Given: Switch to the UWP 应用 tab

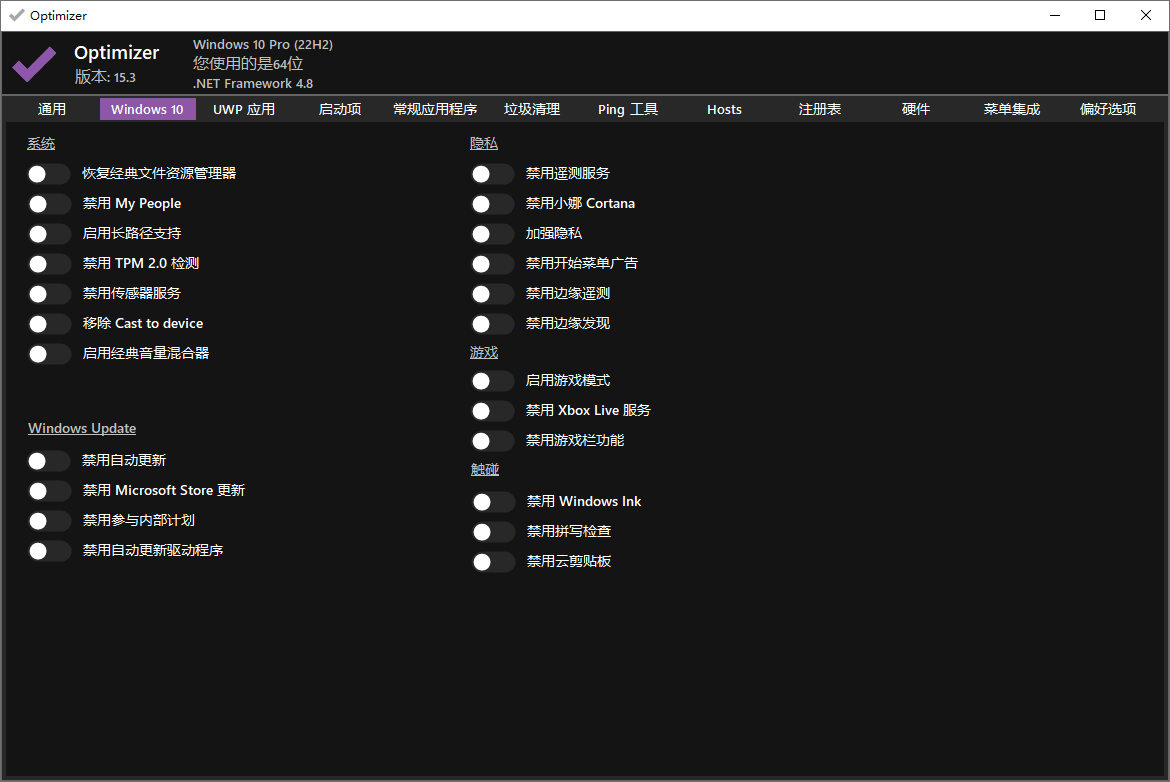Looking at the screenshot, I should coord(244,109).
